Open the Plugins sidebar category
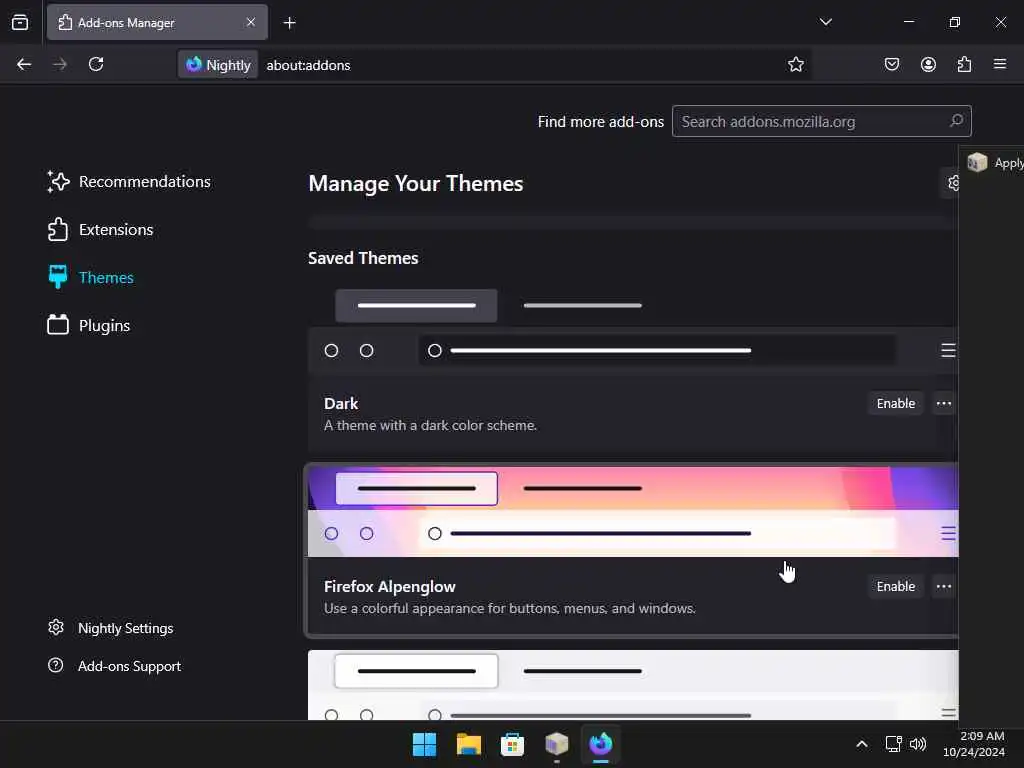 tap(89, 325)
